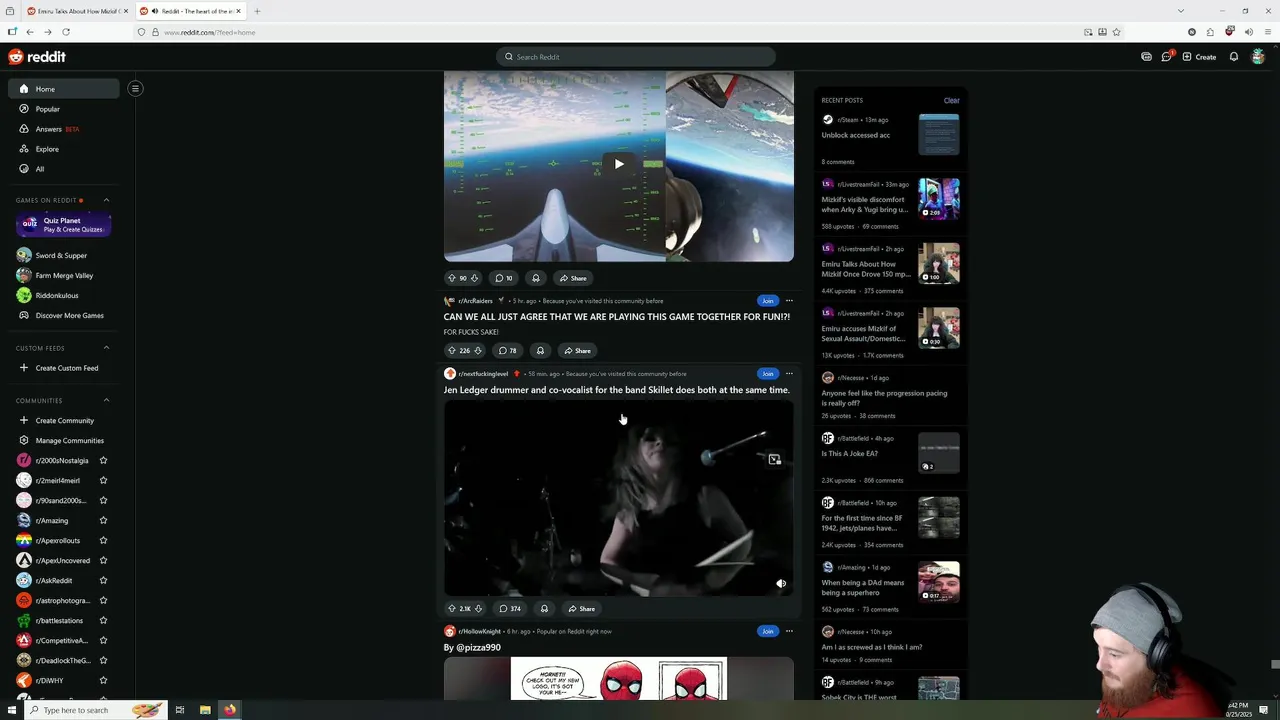Favorite the r/2000sNostalgia community
Viewport: 1280px width, 720px height.
[103, 460]
